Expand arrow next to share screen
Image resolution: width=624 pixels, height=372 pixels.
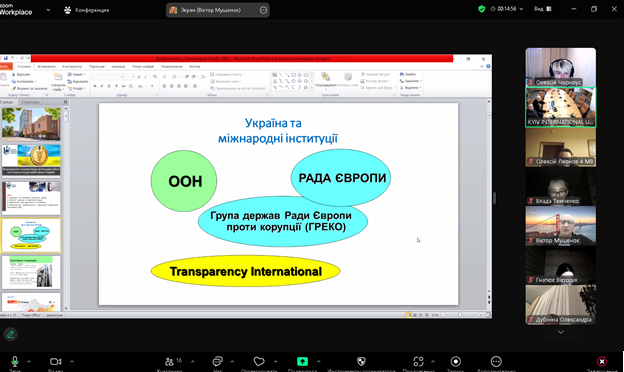318,362
